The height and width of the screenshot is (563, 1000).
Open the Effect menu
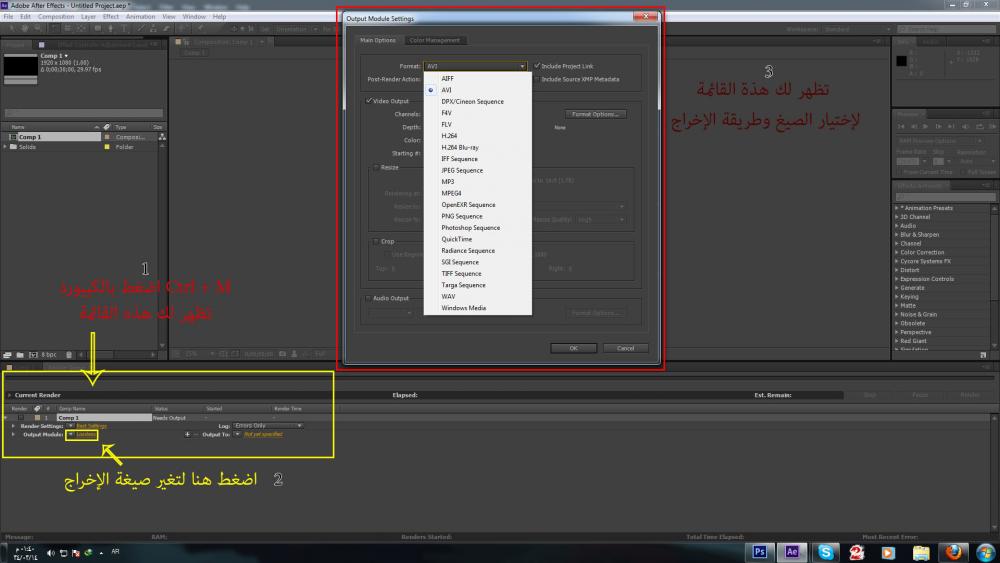[x=111, y=17]
